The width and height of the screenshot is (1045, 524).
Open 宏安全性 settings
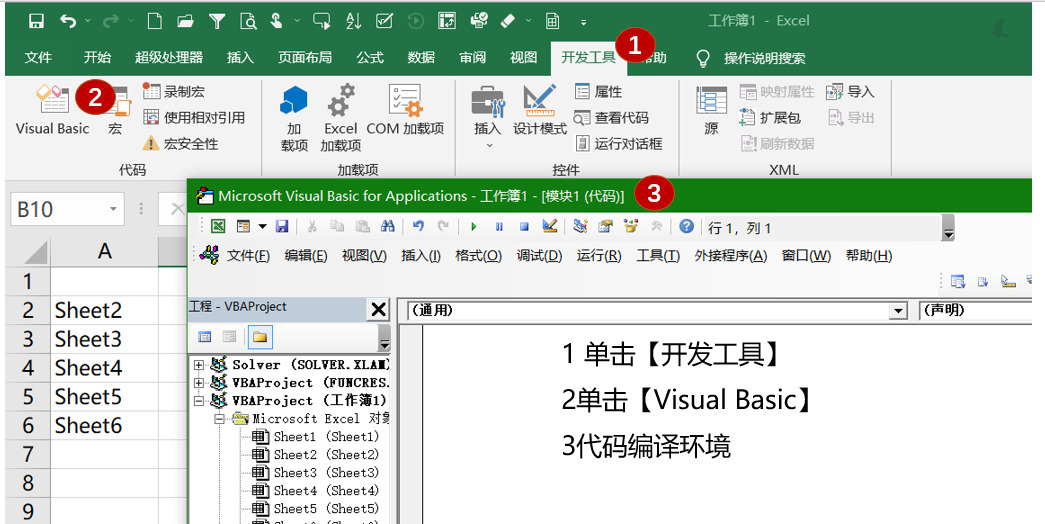(181, 144)
